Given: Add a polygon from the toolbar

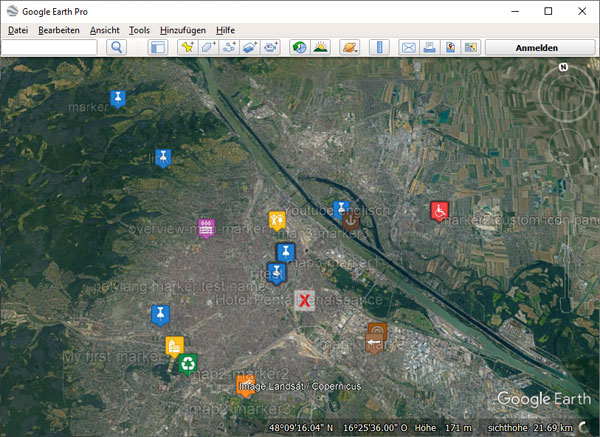Looking at the screenshot, I should click(209, 47).
